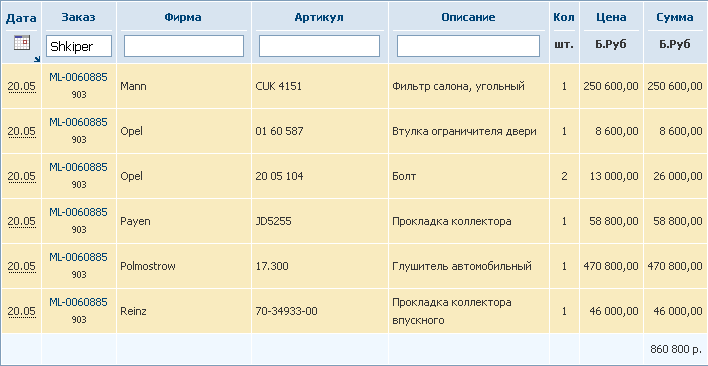The width and height of the screenshot is (708, 366).
Task: Open order ML-0060885 in the Payen row
Action: (79, 212)
